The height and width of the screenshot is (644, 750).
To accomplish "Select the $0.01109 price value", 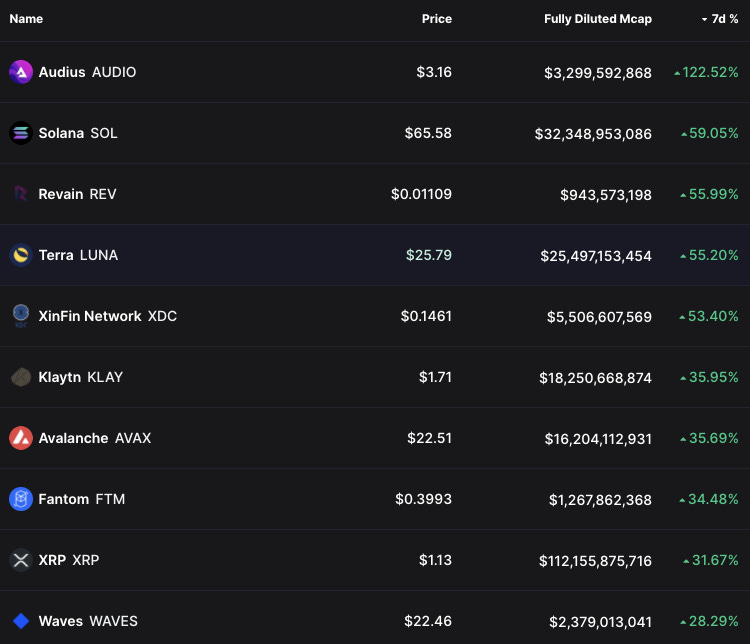I will (421, 194).
